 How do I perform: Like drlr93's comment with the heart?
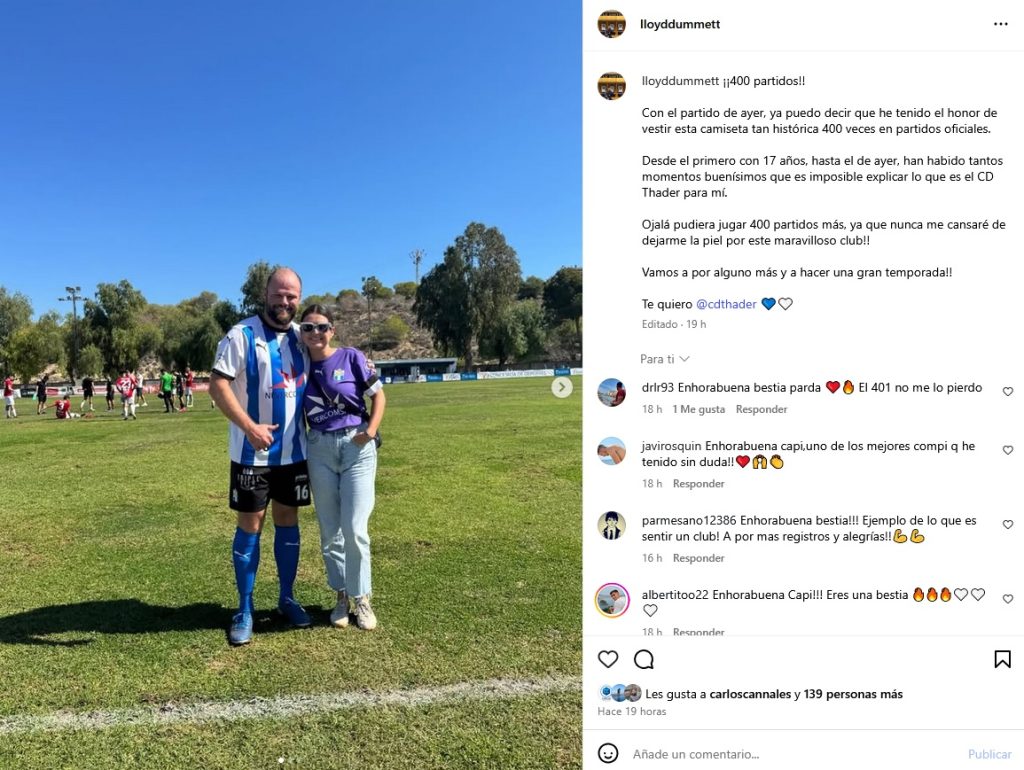tap(1008, 392)
